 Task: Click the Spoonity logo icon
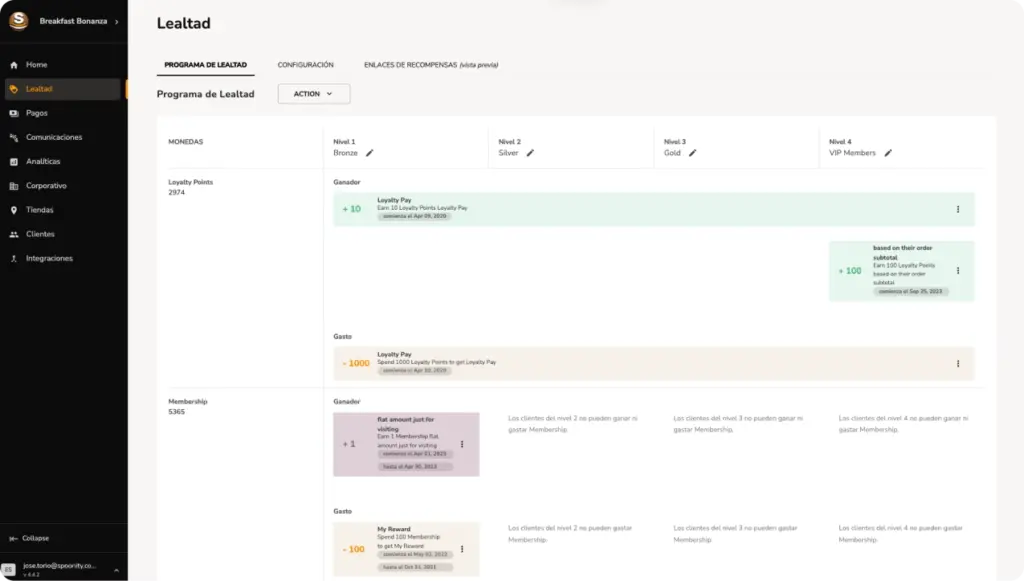pos(18,21)
